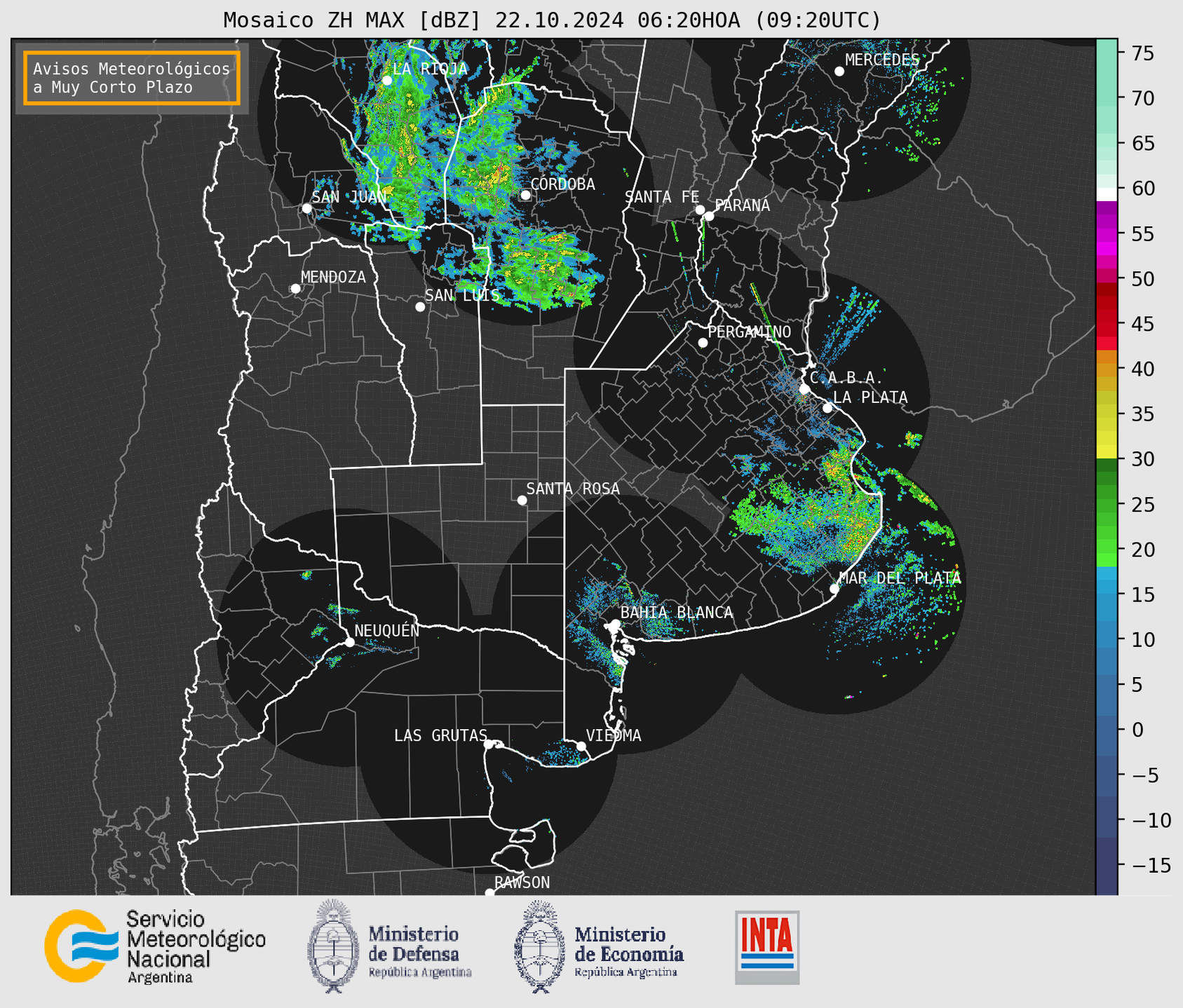Select the SANTA ROSA city marker dot

(x=522, y=500)
